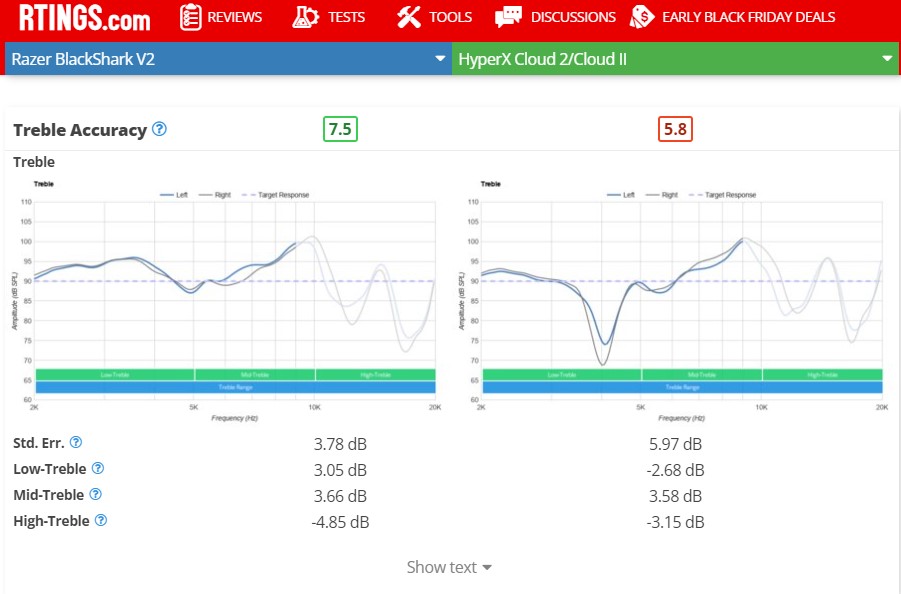The height and width of the screenshot is (594, 901).
Task: Click the Early Black Friday Deals tag icon
Action: (x=642, y=17)
